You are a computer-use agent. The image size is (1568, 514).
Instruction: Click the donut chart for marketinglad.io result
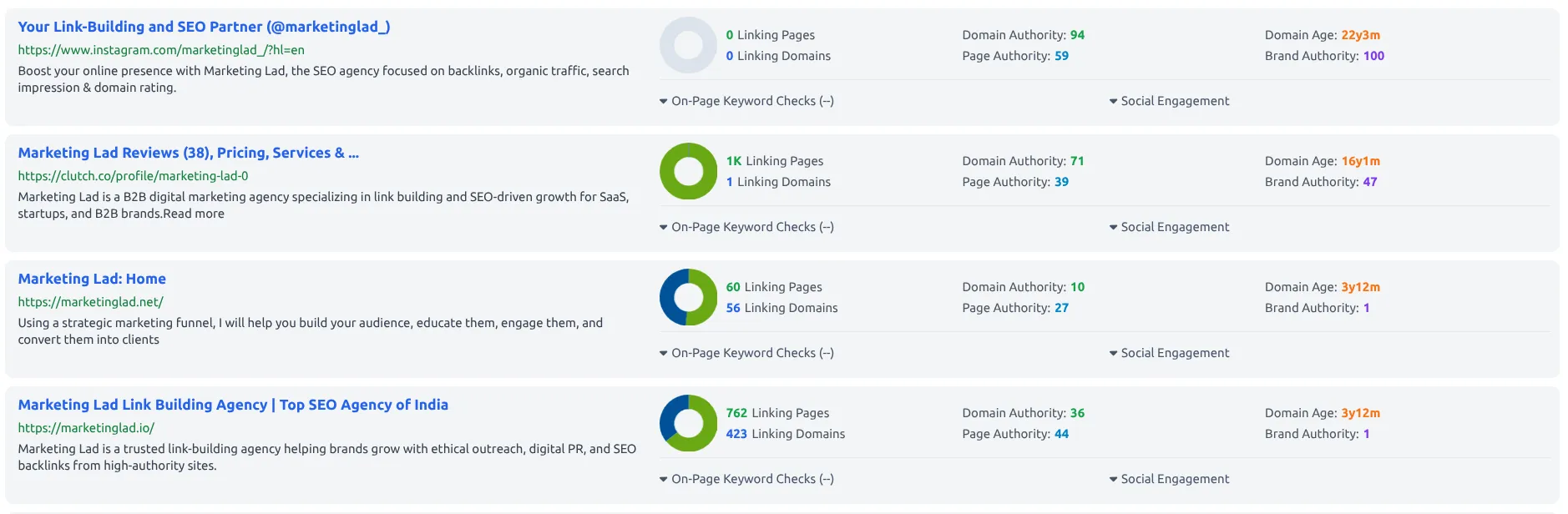[688, 423]
